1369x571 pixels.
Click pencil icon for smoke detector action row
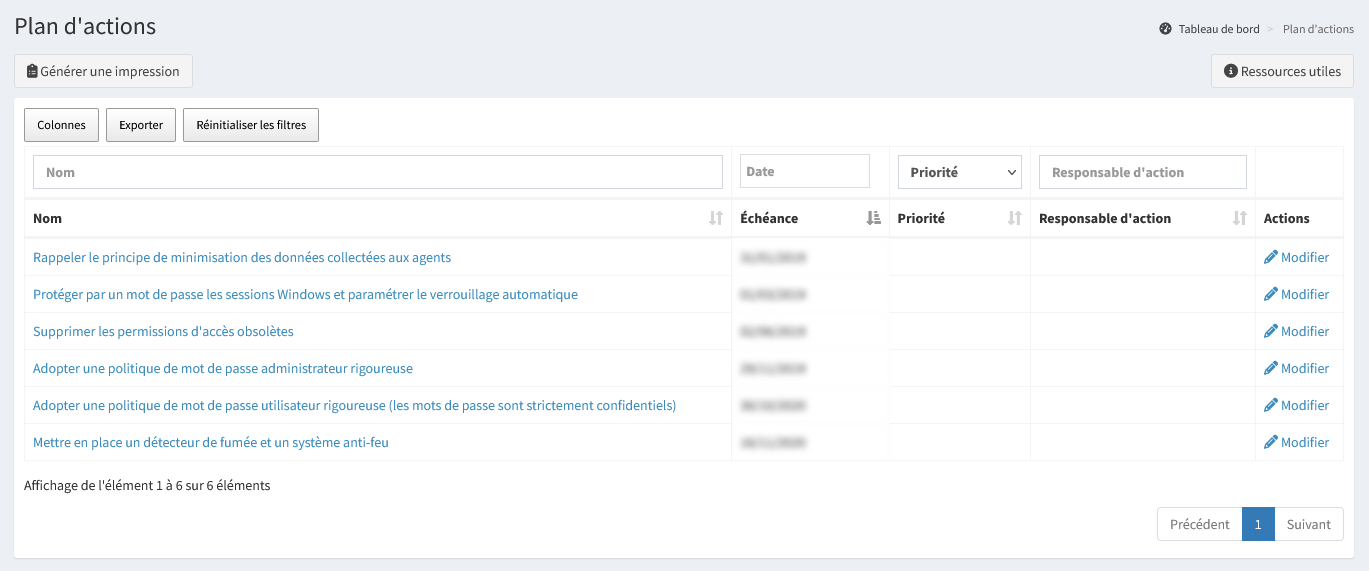coord(1271,442)
